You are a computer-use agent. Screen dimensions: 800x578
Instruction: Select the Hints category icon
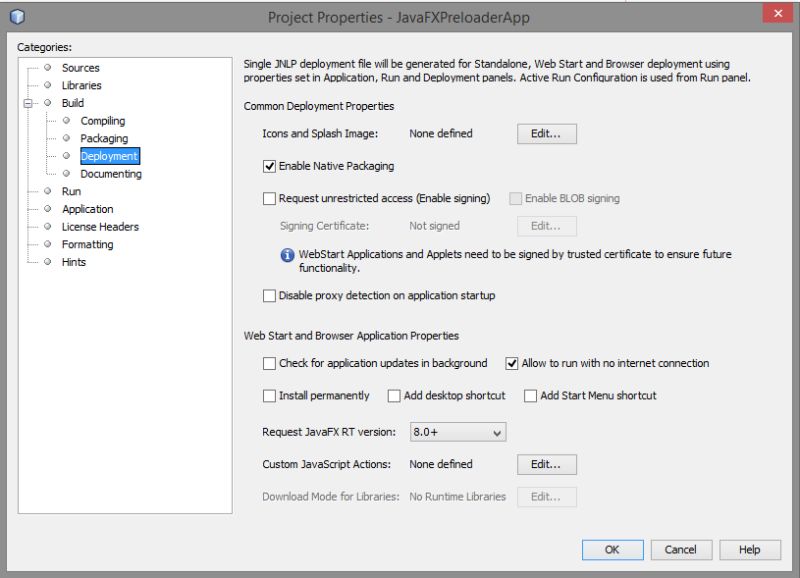(45, 262)
